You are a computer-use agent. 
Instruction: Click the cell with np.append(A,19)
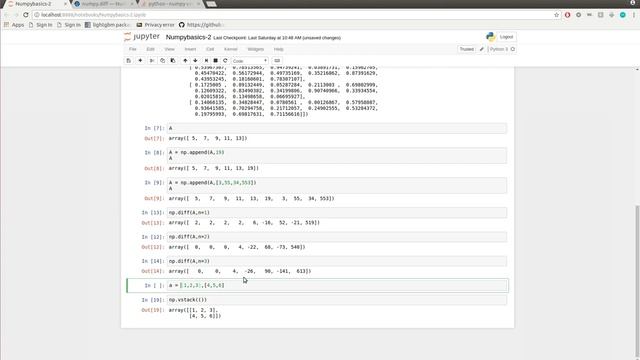[337, 155]
